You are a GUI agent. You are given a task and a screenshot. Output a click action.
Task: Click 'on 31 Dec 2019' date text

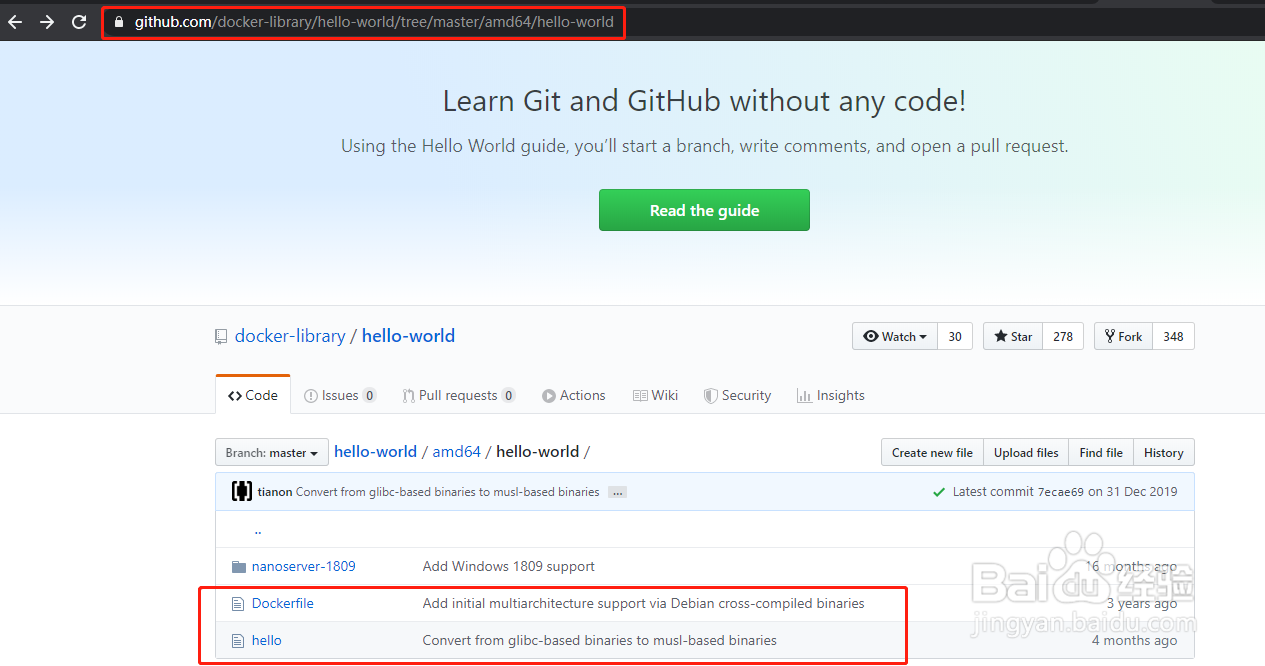pos(1133,492)
